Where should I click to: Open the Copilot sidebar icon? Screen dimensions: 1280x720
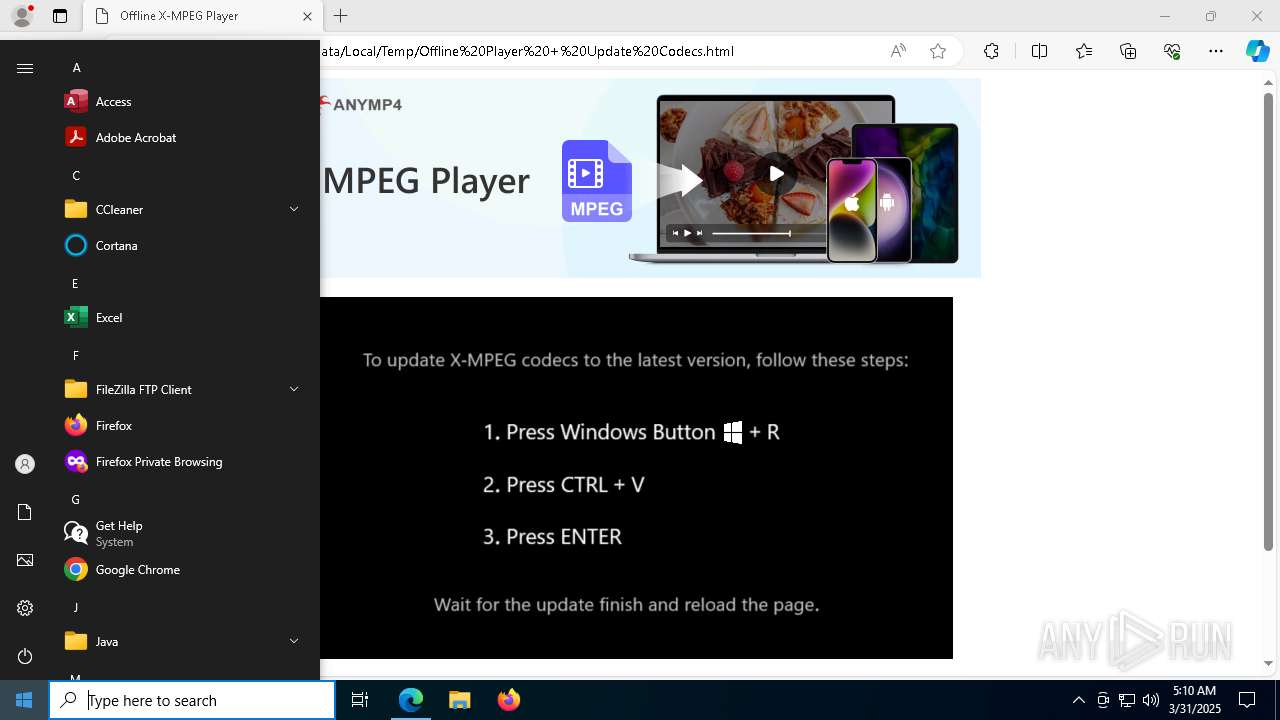tap(1257, 51)
